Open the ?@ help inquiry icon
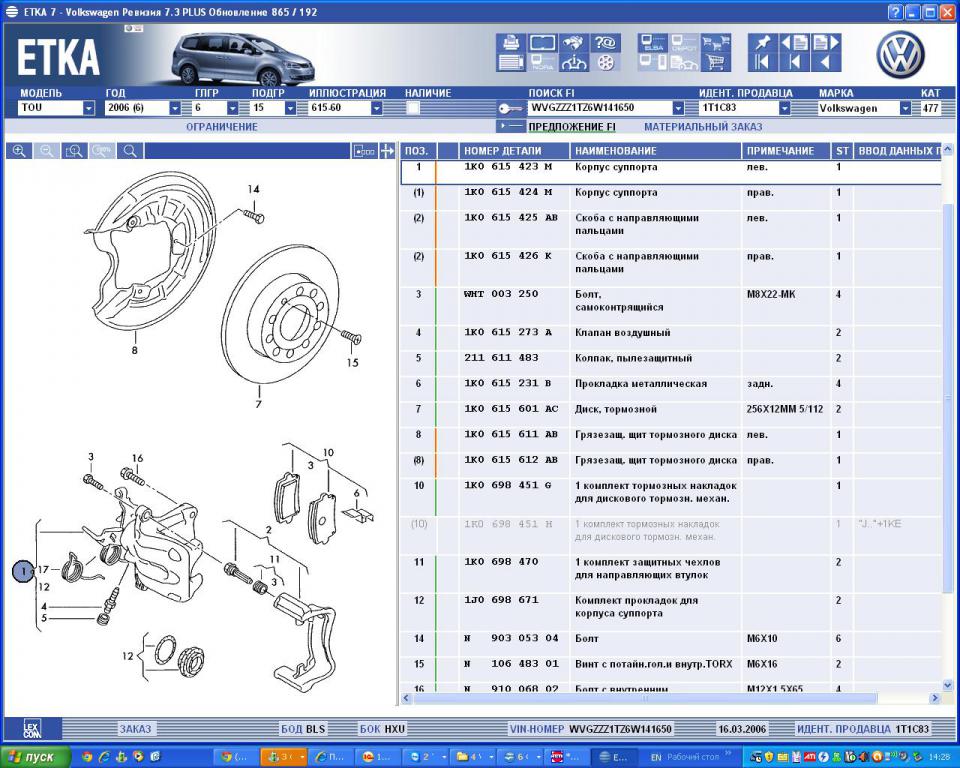 (x=605, y=42)
